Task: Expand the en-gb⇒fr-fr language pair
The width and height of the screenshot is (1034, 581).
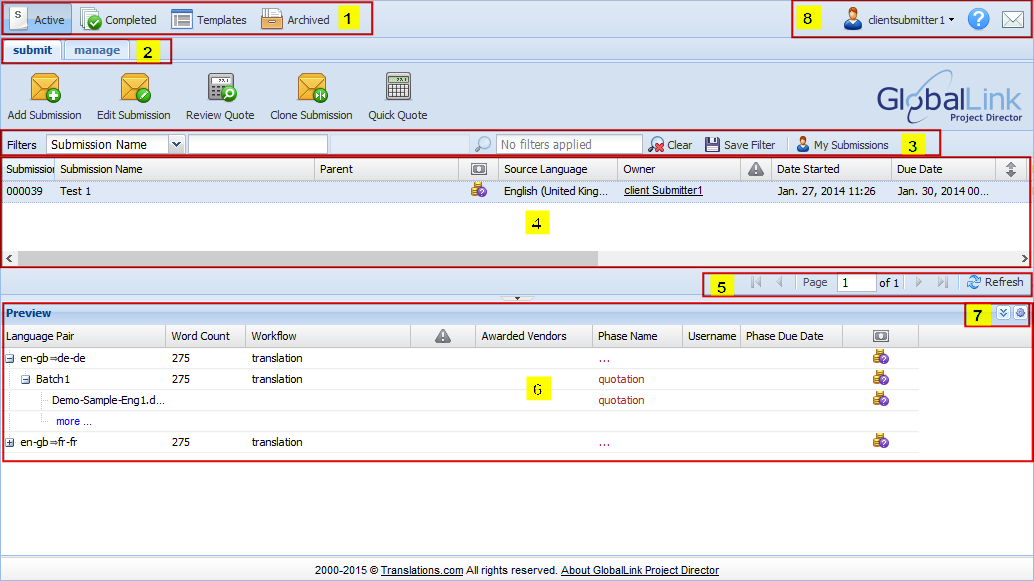Action: pyautogui.click(x=10, y=442)
